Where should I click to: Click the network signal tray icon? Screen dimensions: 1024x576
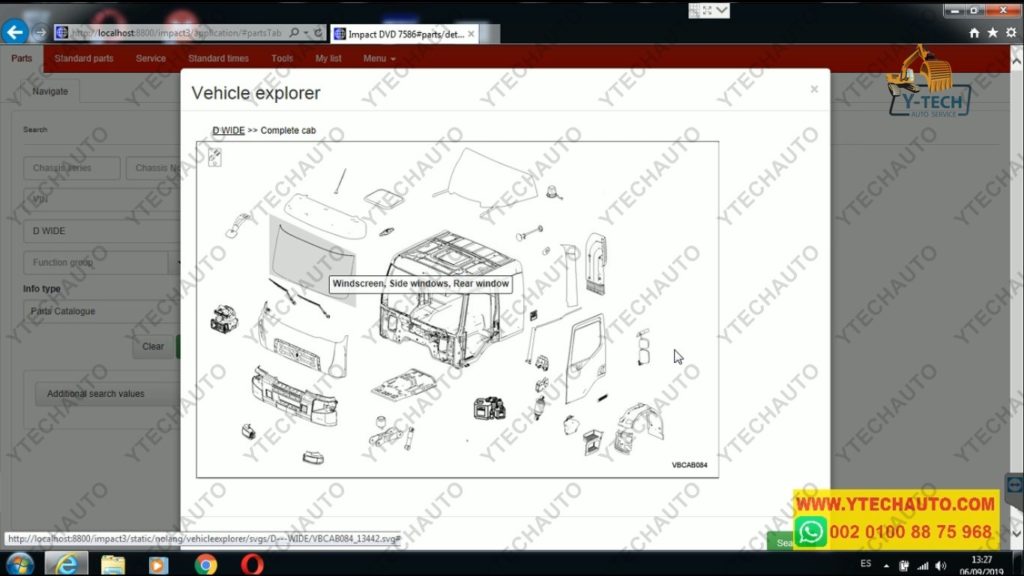[x=923, y=566]
